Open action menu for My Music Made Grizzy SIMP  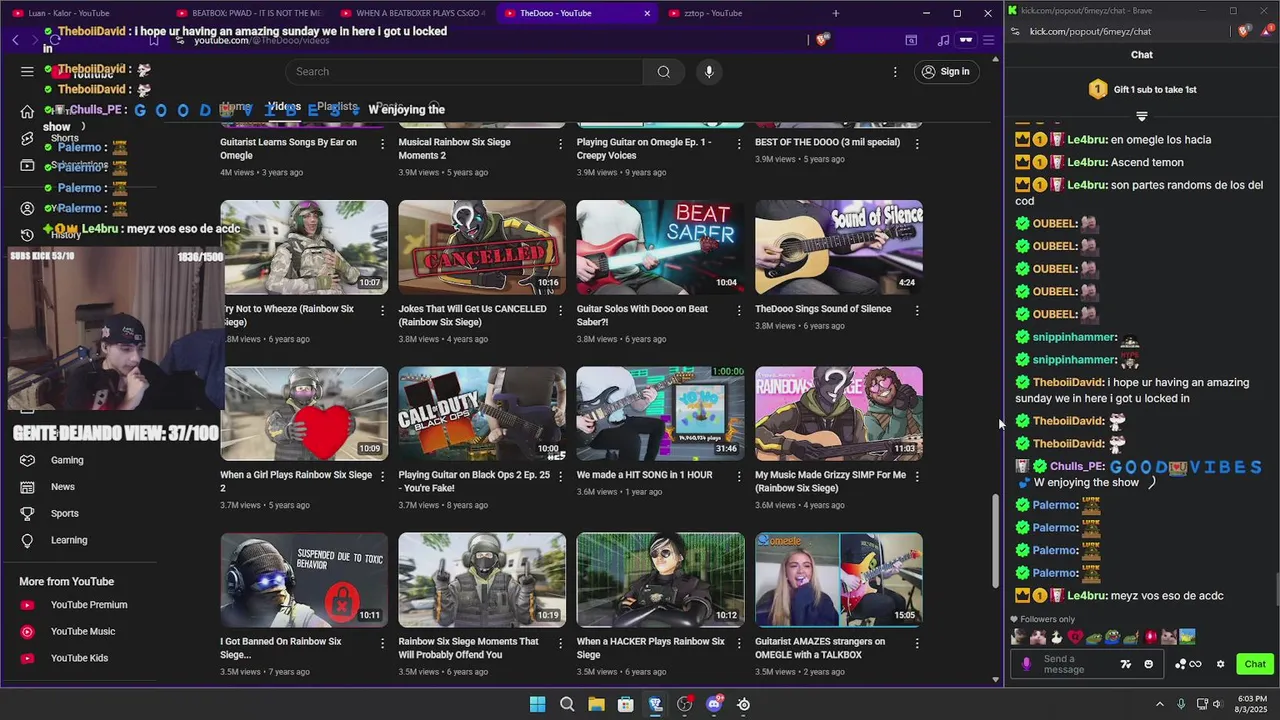(917, 476)
